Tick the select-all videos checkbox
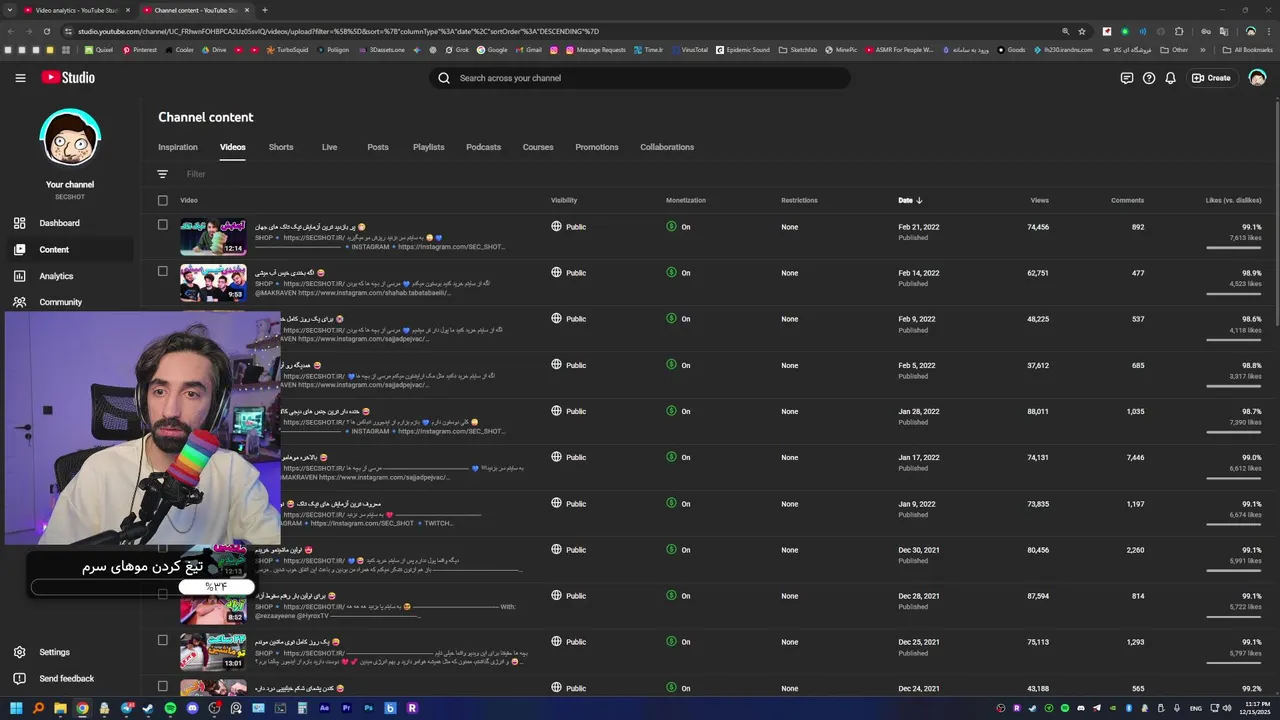This screenshot has width=1280, height=720. (163, 200)
